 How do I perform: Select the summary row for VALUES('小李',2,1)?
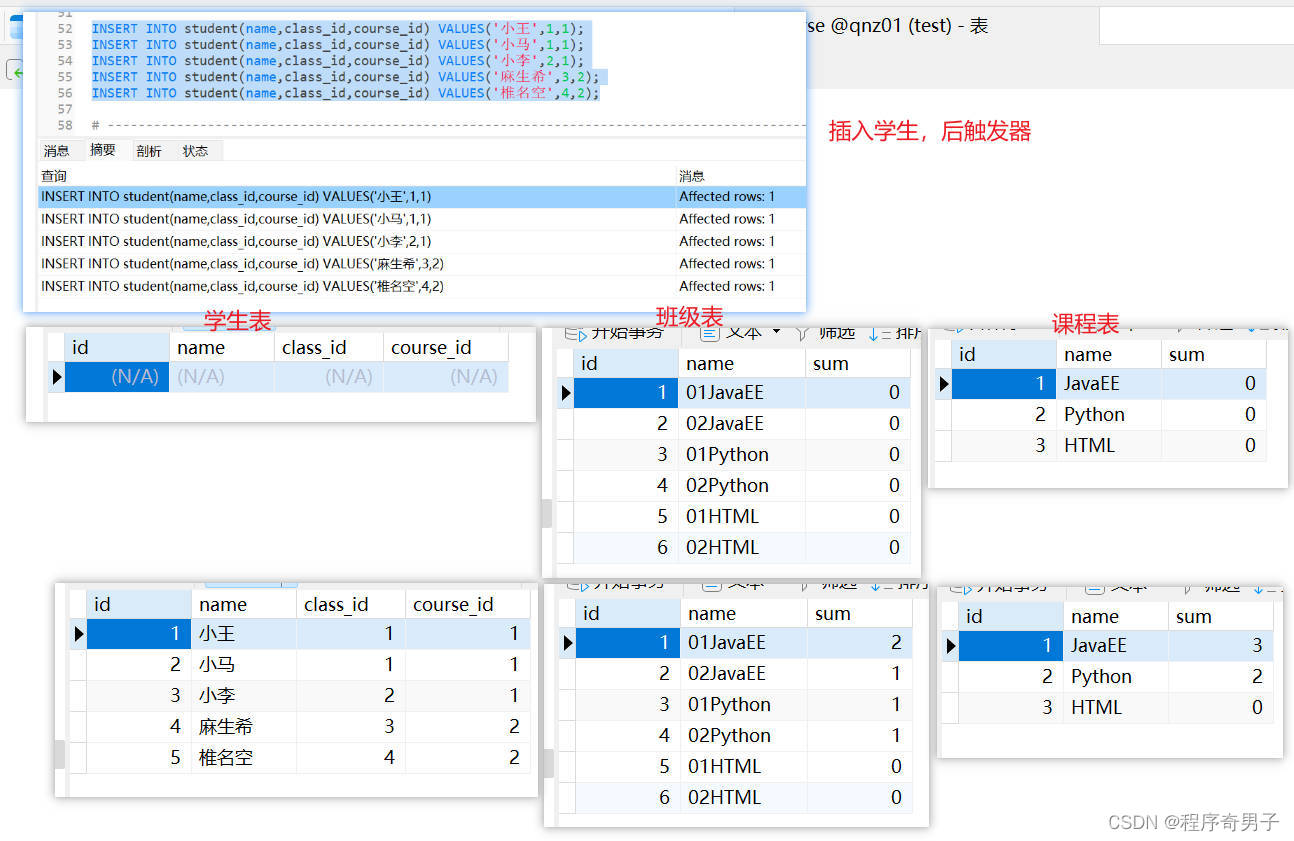pos(422,241)
